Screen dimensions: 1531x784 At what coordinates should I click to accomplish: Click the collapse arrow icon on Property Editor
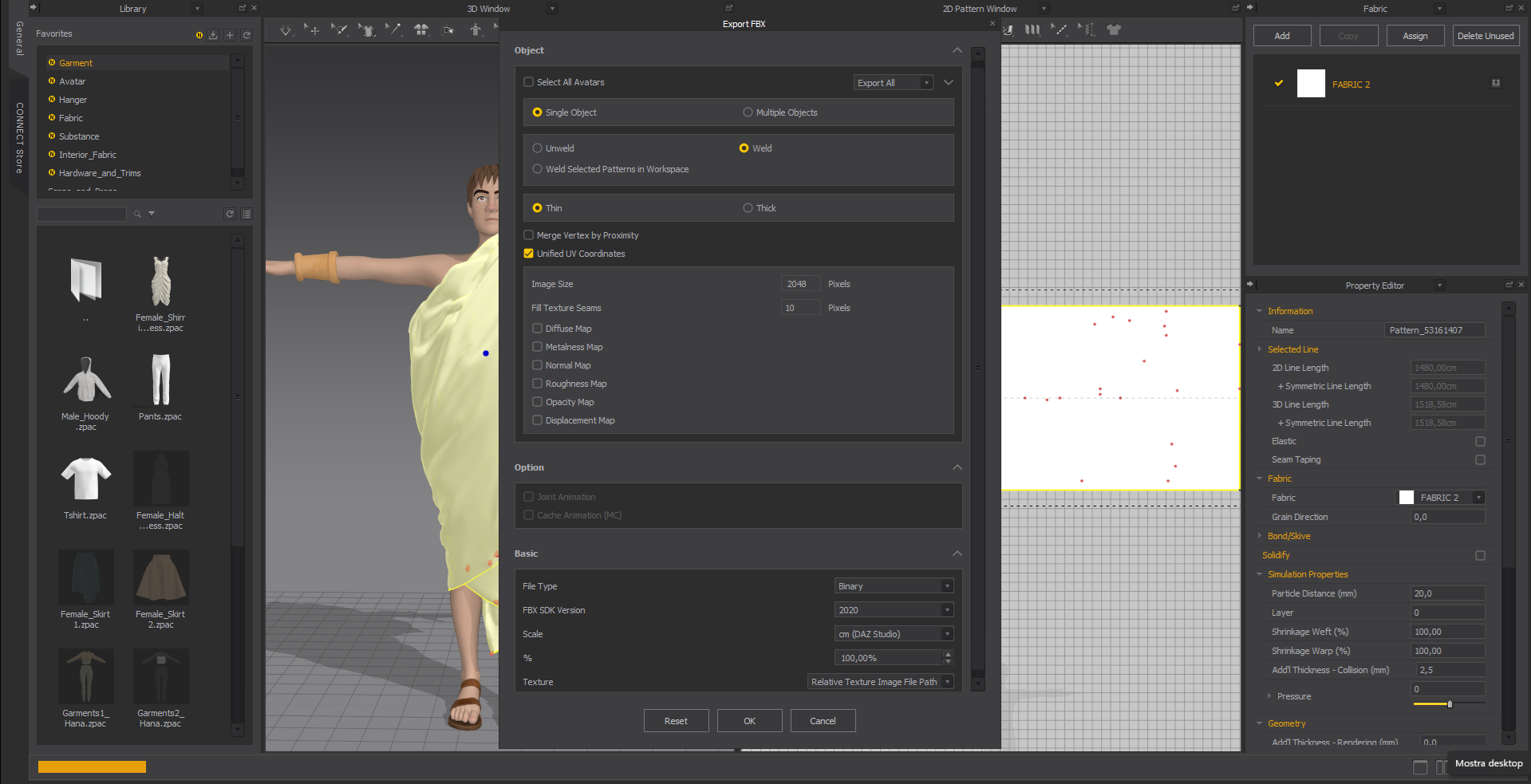(1250, 284)
